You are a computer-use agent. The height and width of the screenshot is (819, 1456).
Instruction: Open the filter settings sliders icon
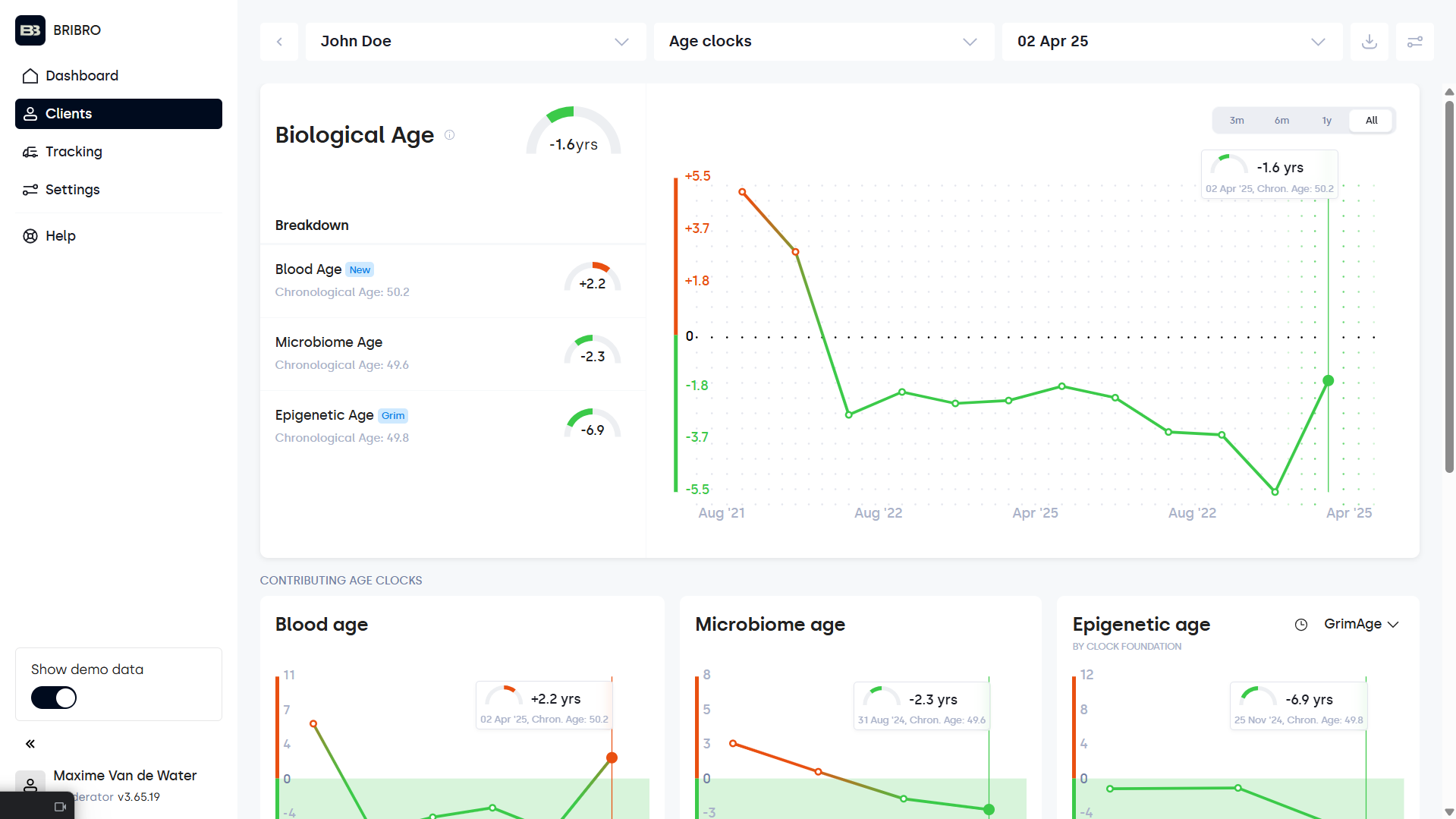coord(1414,42)
